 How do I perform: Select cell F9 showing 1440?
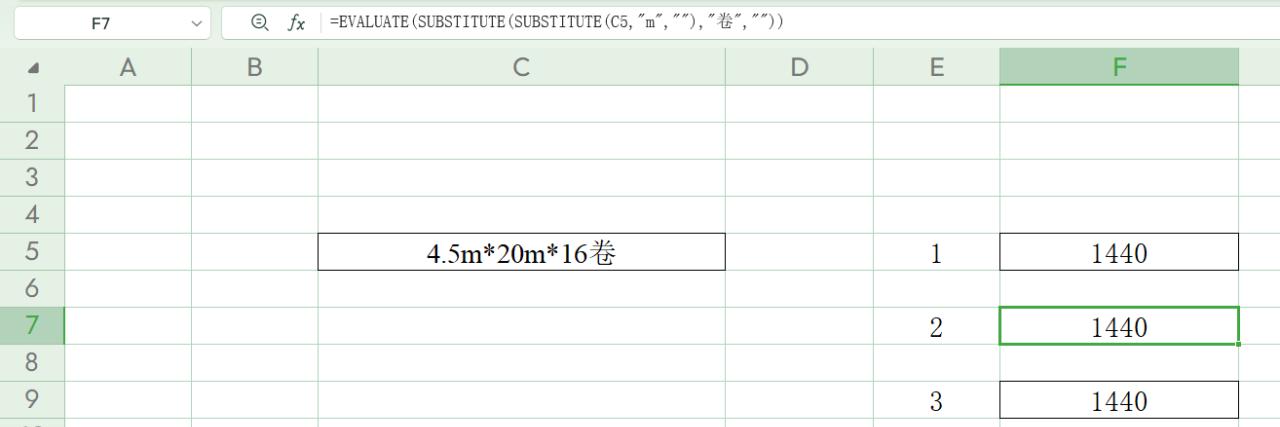click(1118, 401)
